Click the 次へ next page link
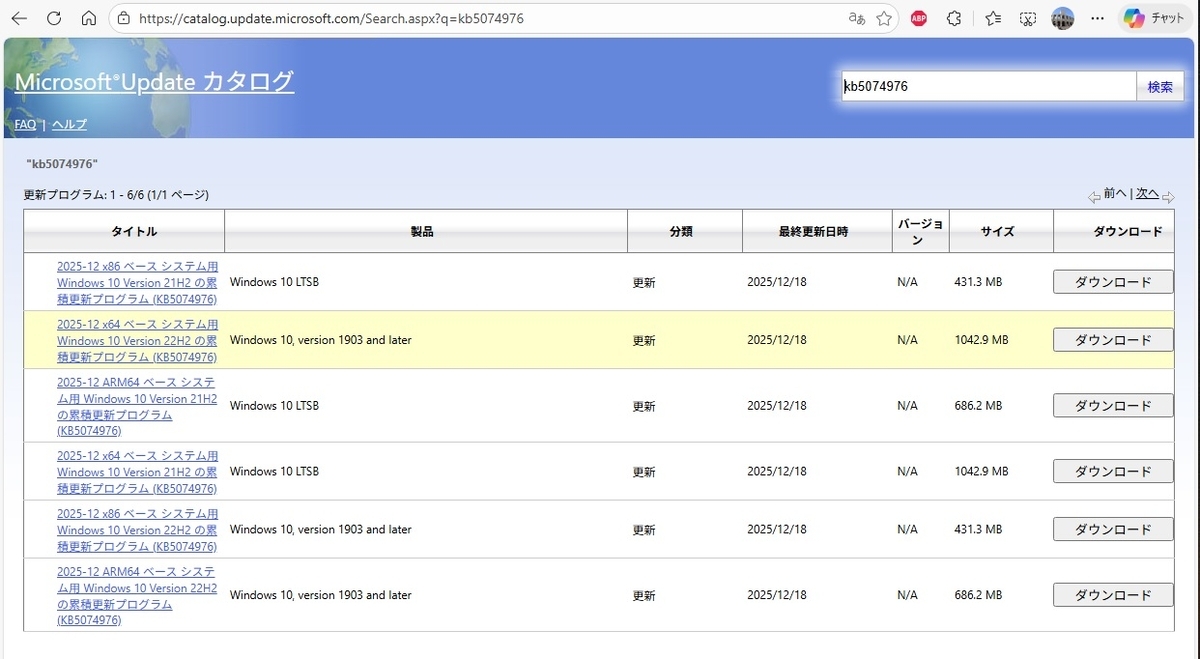 click(1147, 194)
